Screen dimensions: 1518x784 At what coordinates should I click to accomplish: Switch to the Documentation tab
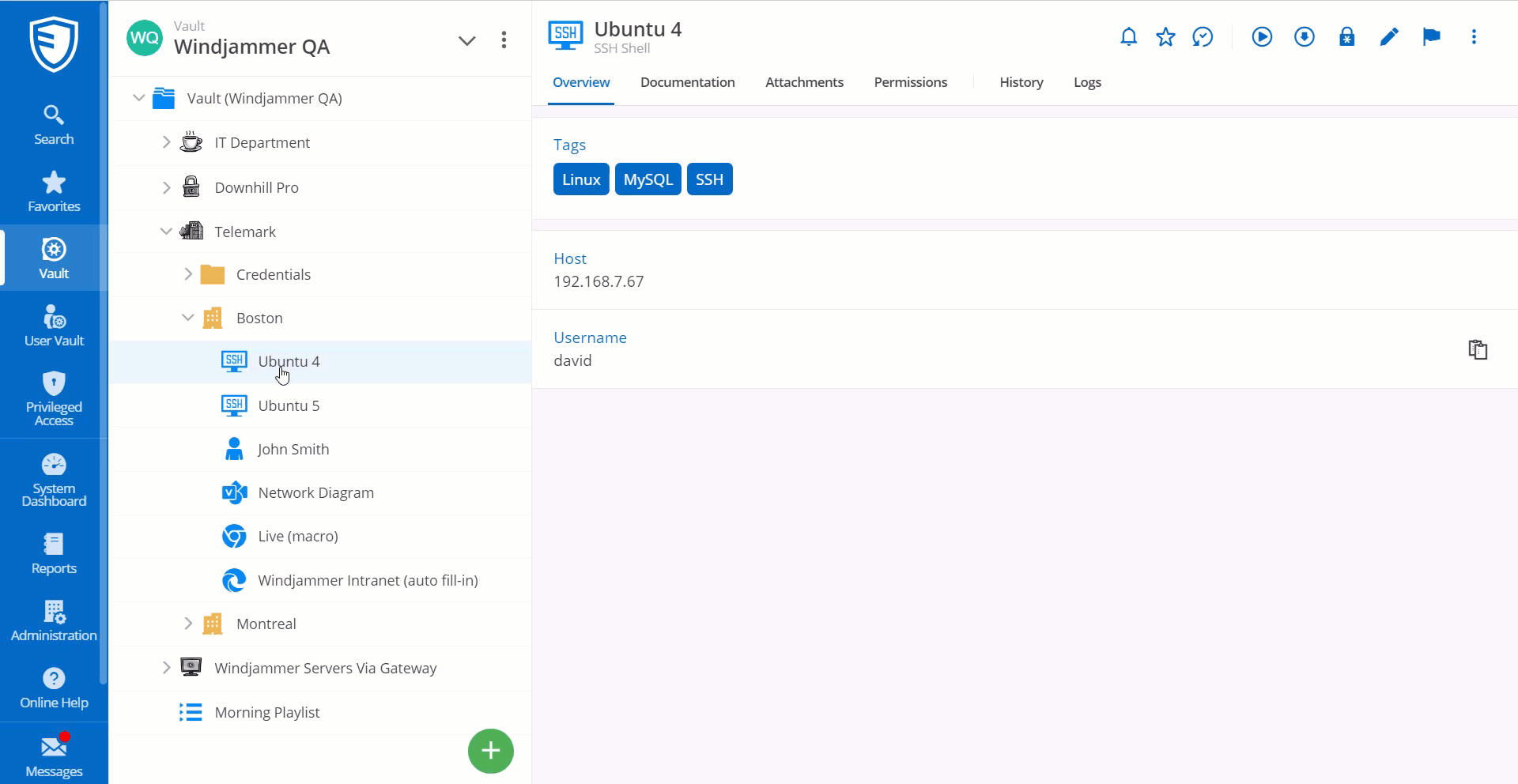[x=687, y=82]
